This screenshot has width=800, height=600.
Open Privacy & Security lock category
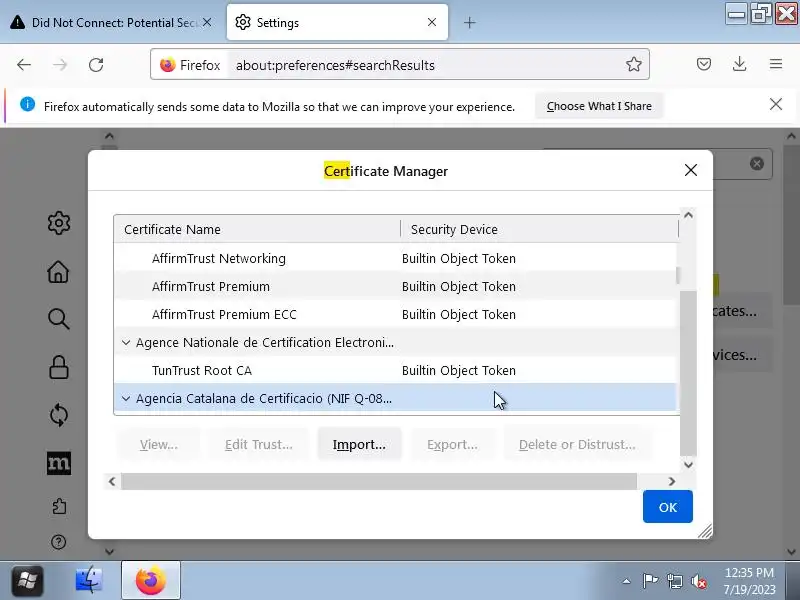(59, 367)
